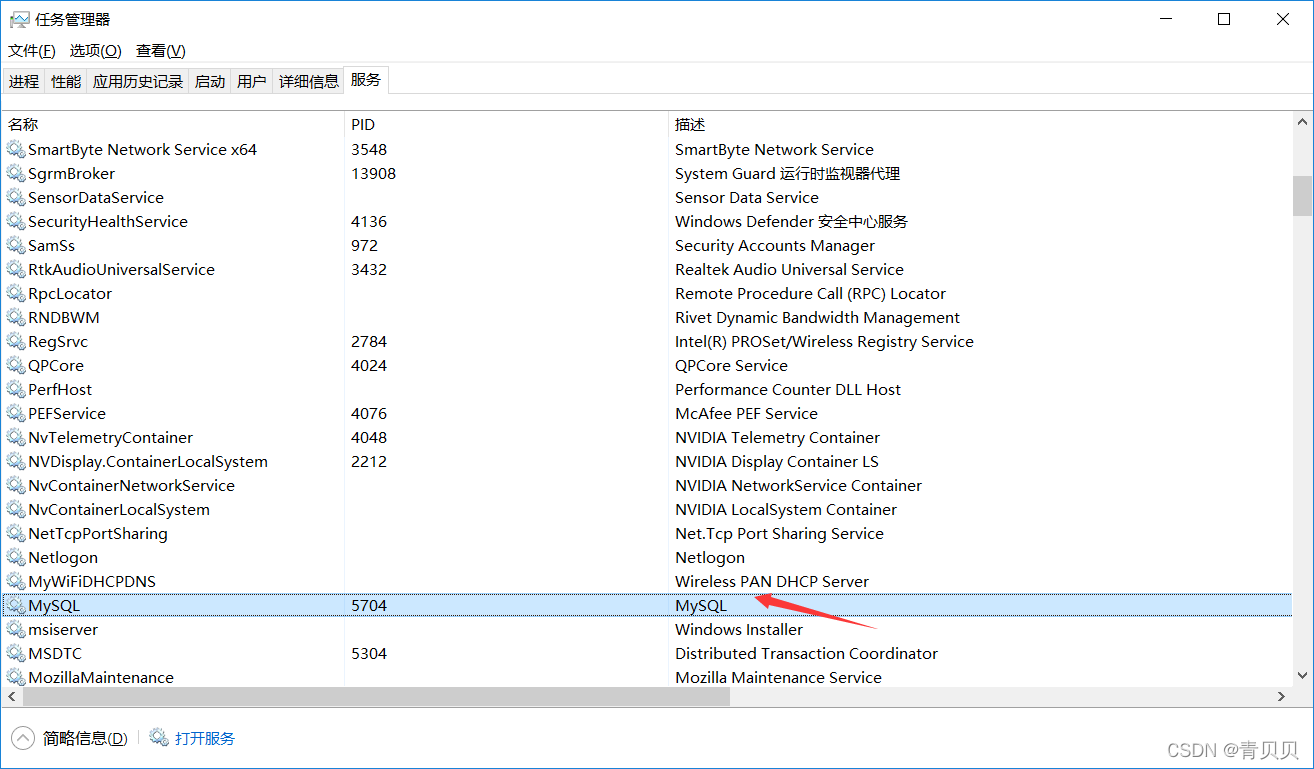Click the Netlogon service gear icon

[15, 558]
